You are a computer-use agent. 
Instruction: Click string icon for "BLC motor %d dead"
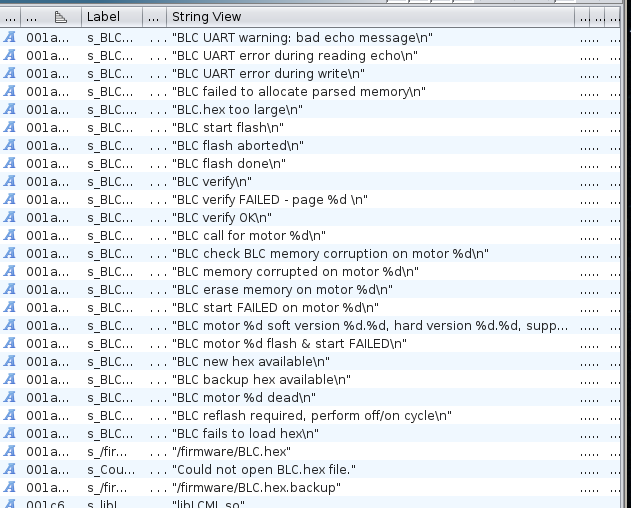(x=10, y=398)
